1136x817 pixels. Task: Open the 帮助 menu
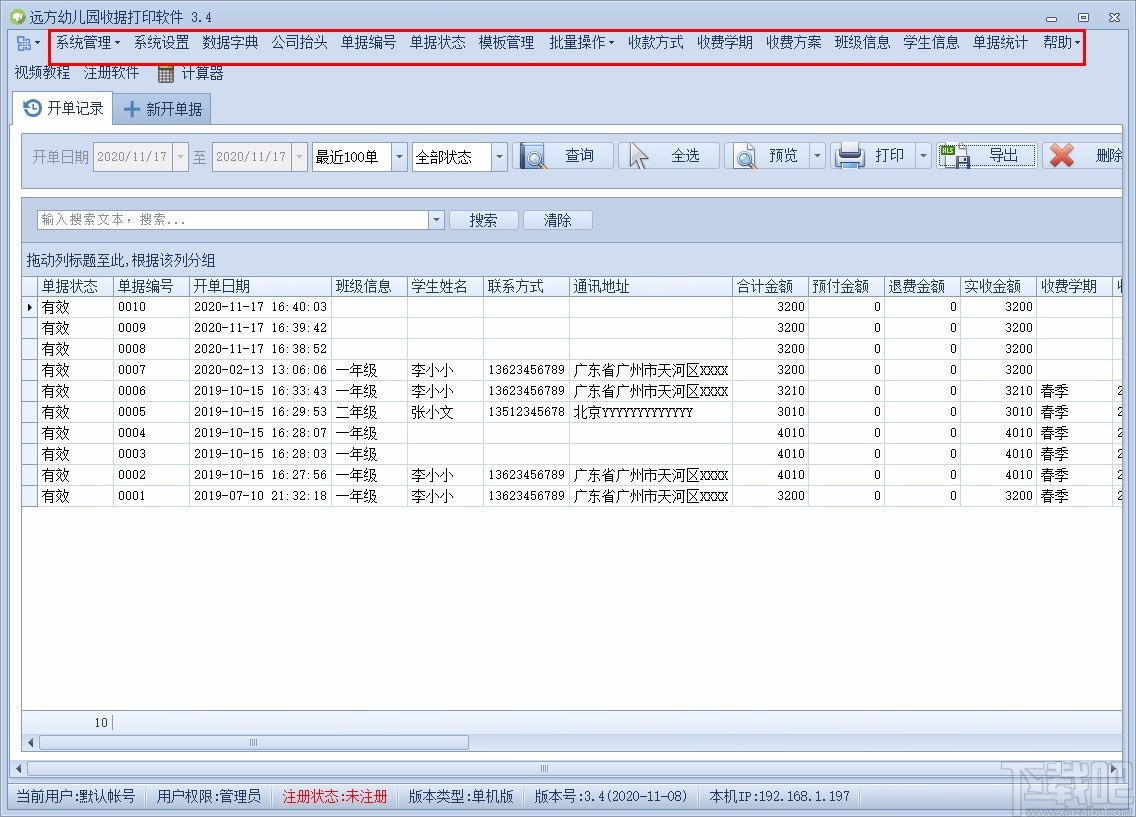[1061, 43]
